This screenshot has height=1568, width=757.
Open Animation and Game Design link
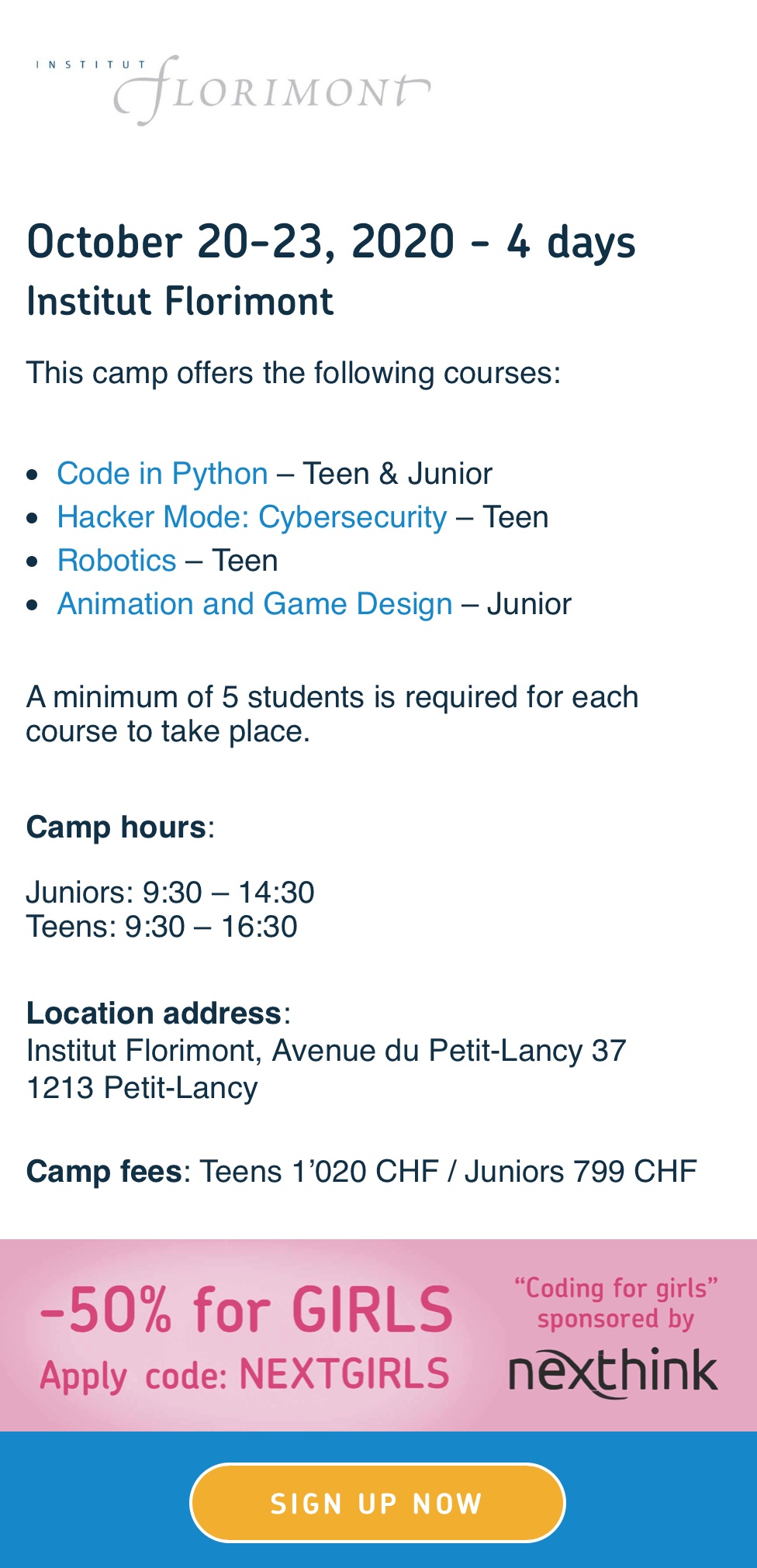click(254, 604)
